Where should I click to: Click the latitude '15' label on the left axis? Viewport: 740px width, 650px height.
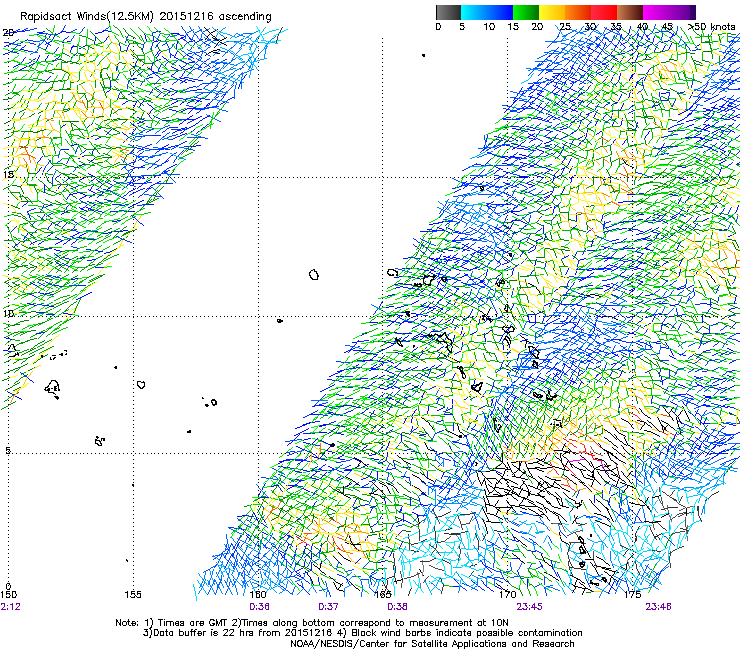tap(8, 175)
